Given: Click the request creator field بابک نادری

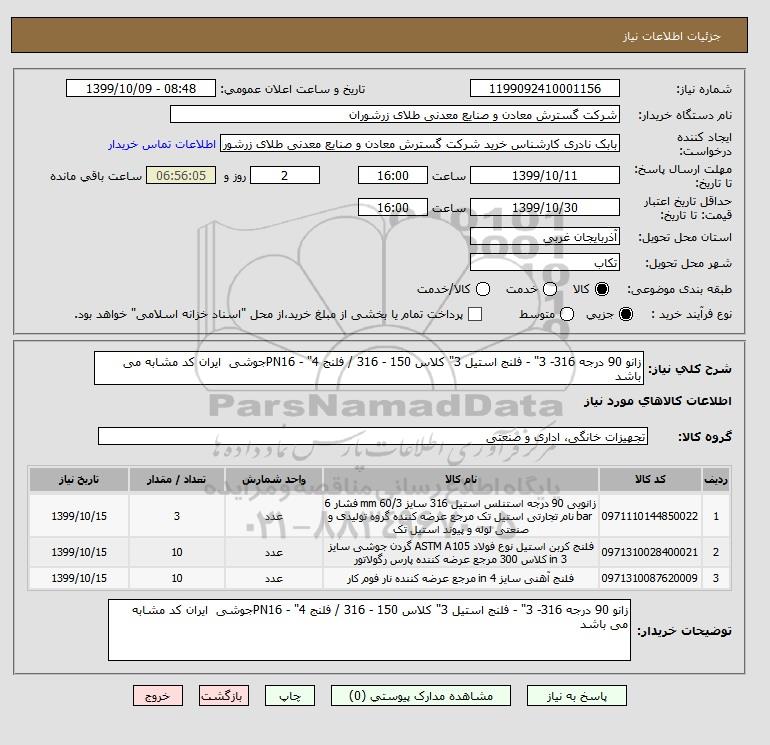Looking at the screenshot, I should (x=420, y=144).
